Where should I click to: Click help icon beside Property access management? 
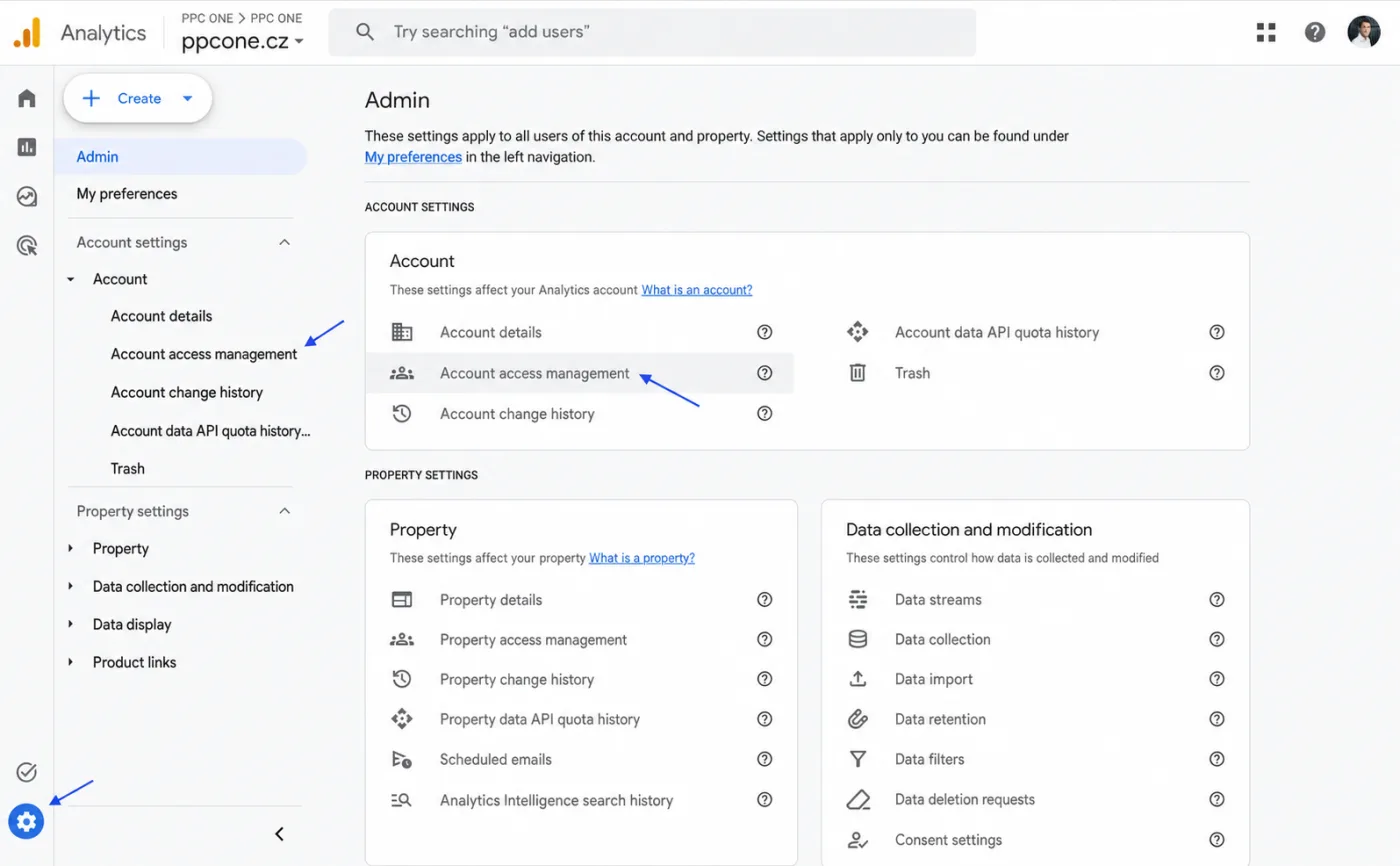(765, 640)
